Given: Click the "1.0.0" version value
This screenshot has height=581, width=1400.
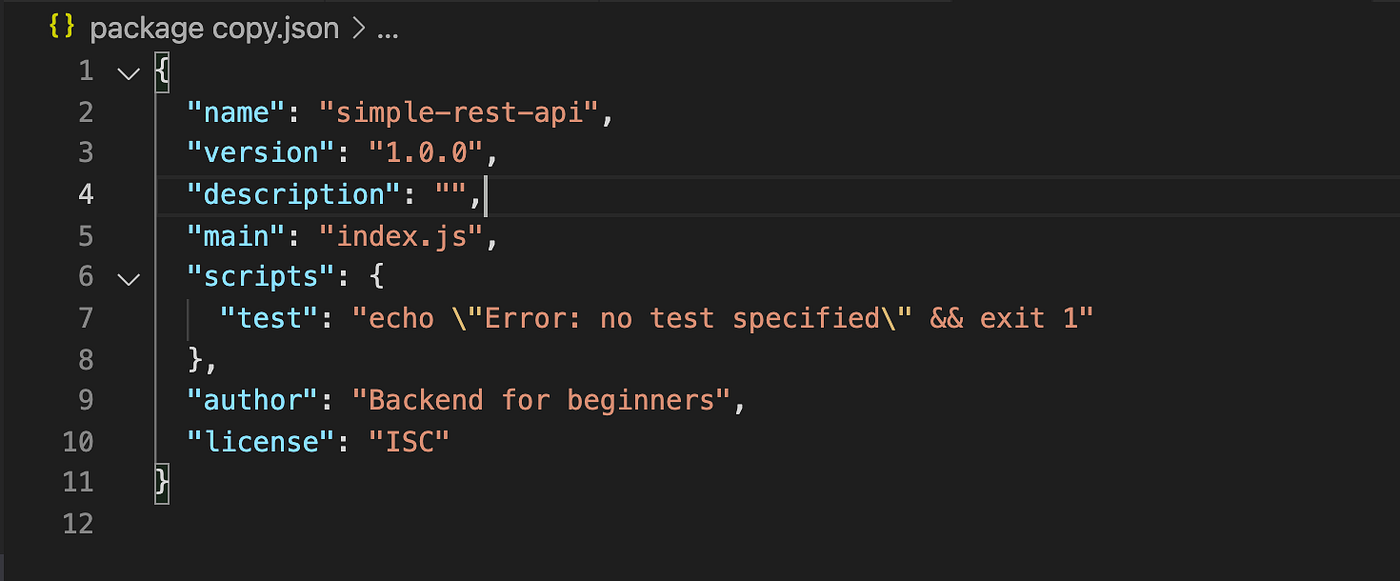Looking at the screenshot, I should (424, 153).
